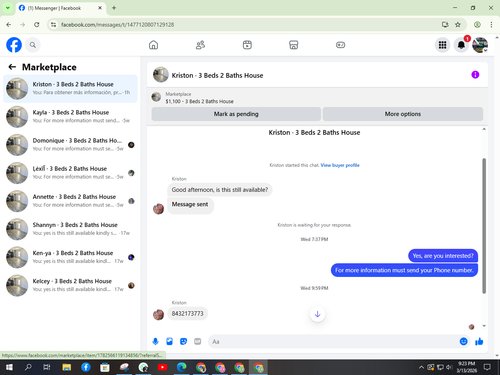
Task: Click the $1,100 - 3 Beds 2 Baths House listing
Action: pyautogui.click(x=199, y=101)
